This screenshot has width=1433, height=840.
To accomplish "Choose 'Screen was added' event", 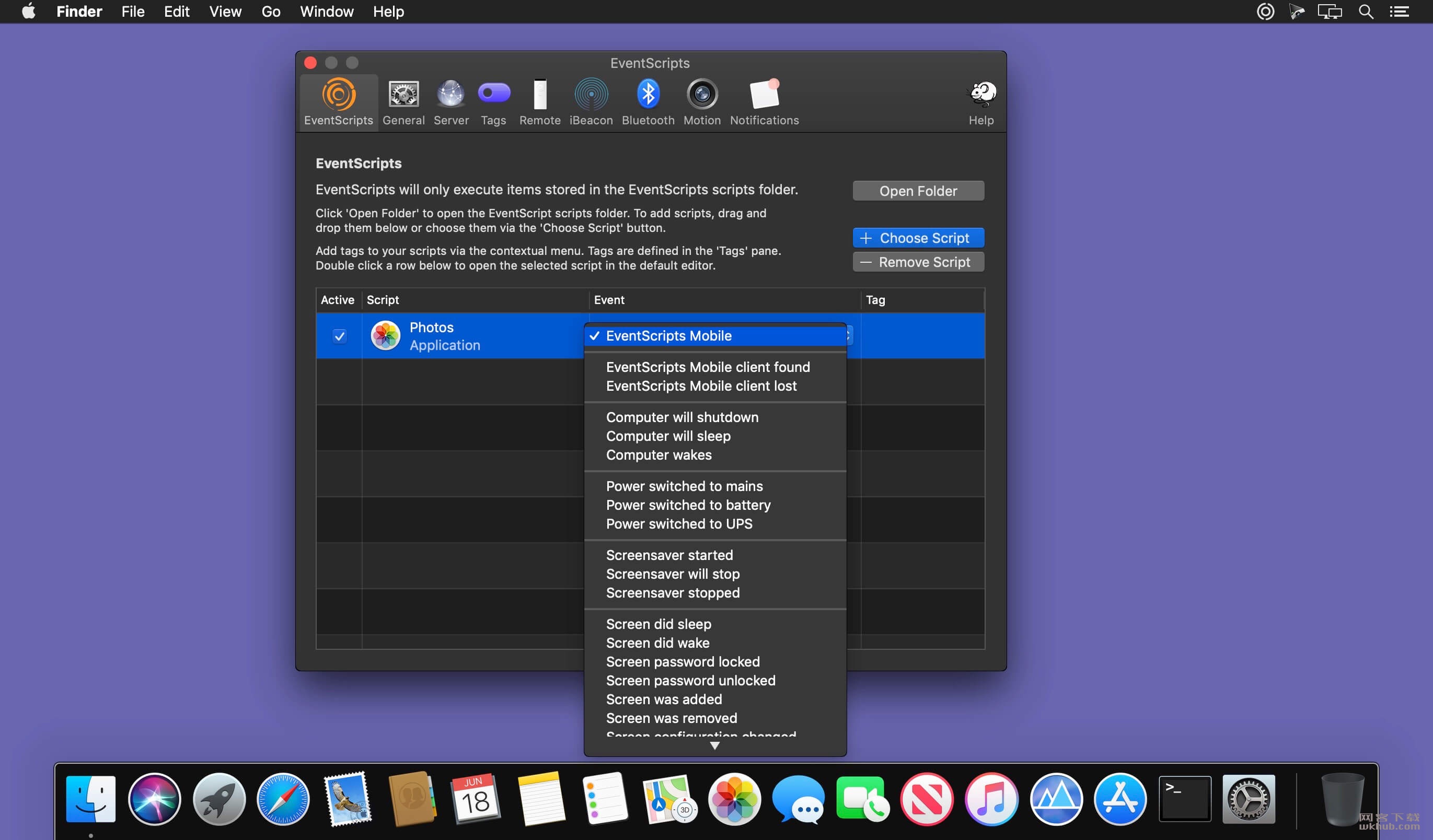I will click(715, 698).
